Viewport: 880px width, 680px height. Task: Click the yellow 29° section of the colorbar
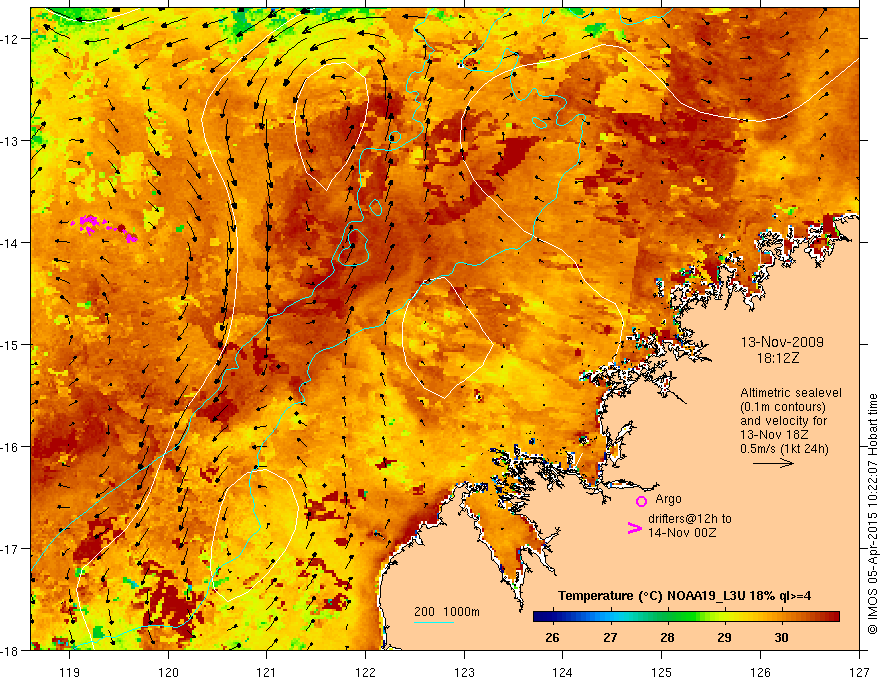(x=724, y=617)
